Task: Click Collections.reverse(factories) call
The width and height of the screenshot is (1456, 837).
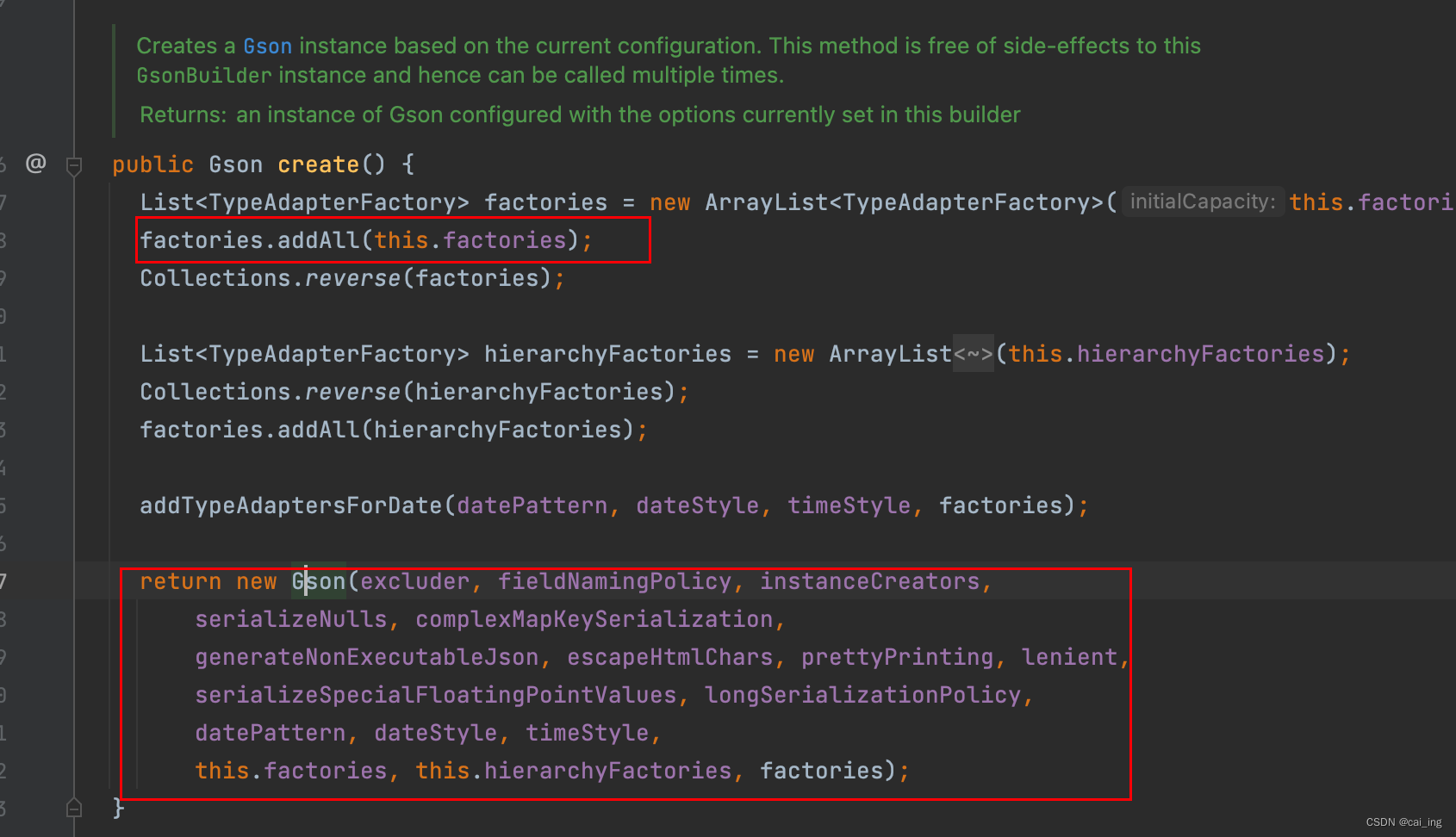Action: (x=352, y=278)
